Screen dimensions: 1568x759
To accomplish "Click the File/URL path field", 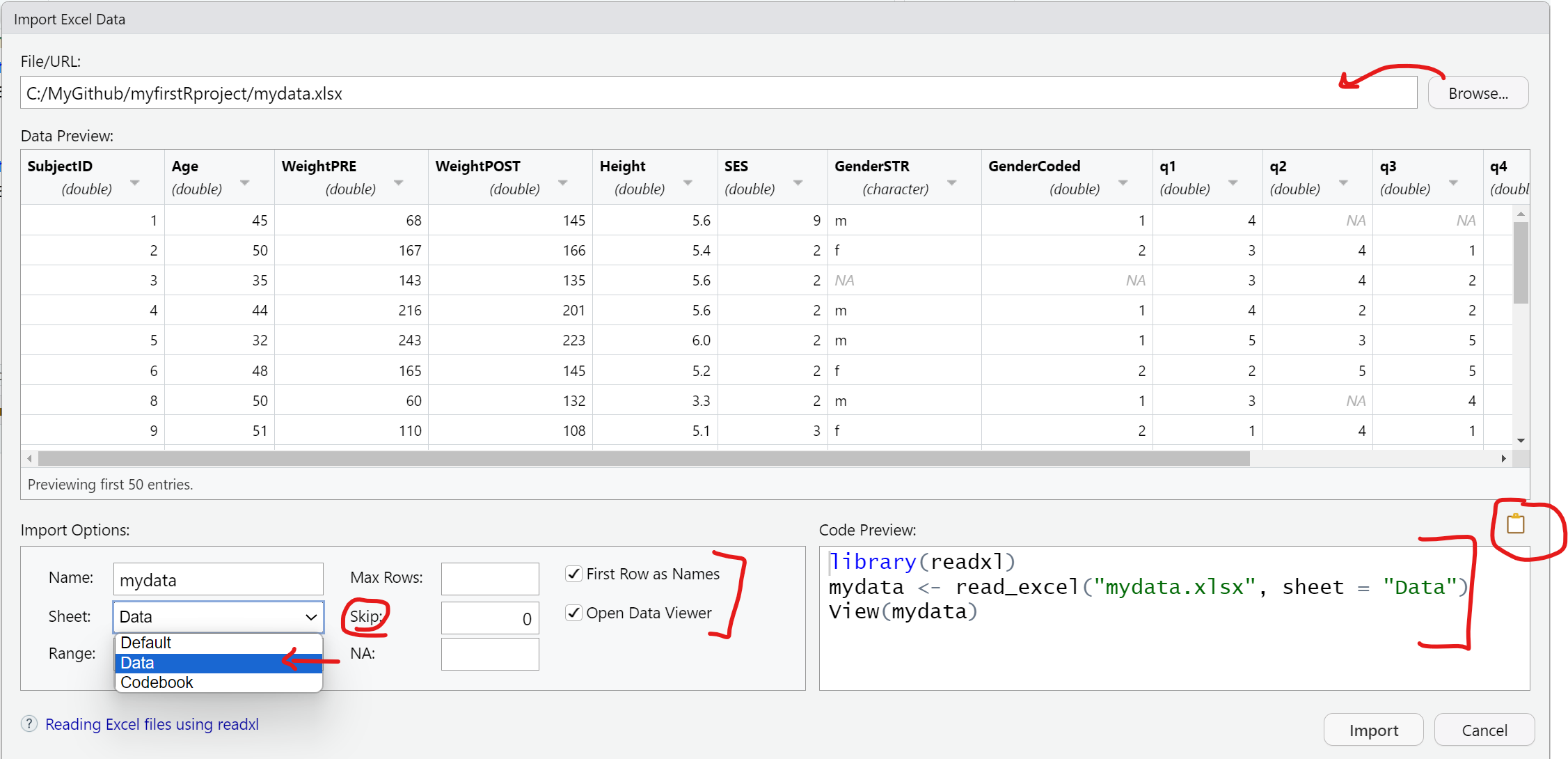I will [718, 93].
